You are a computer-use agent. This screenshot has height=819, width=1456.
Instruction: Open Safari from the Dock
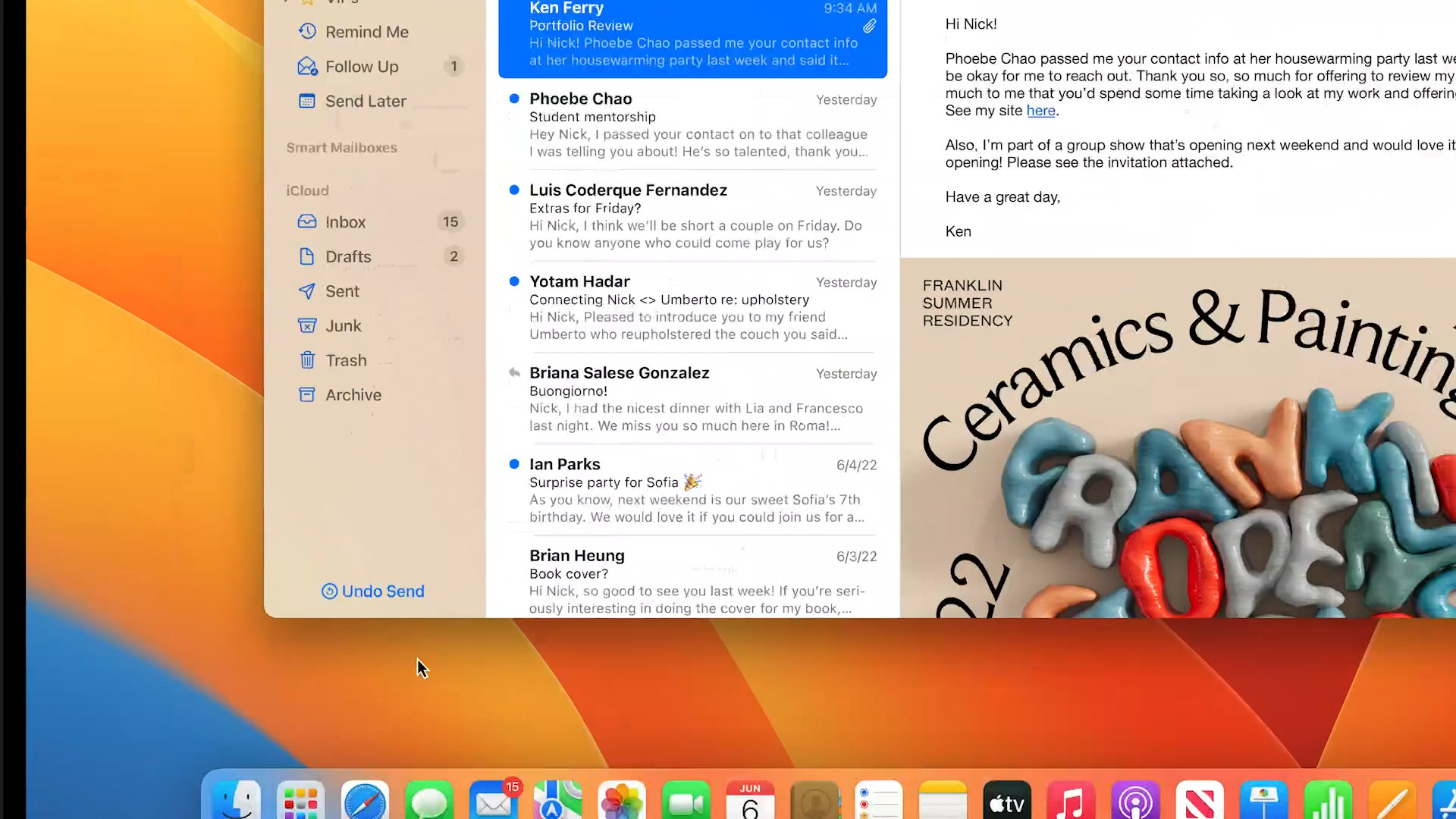pyautogui.click(x=365, y=800)
